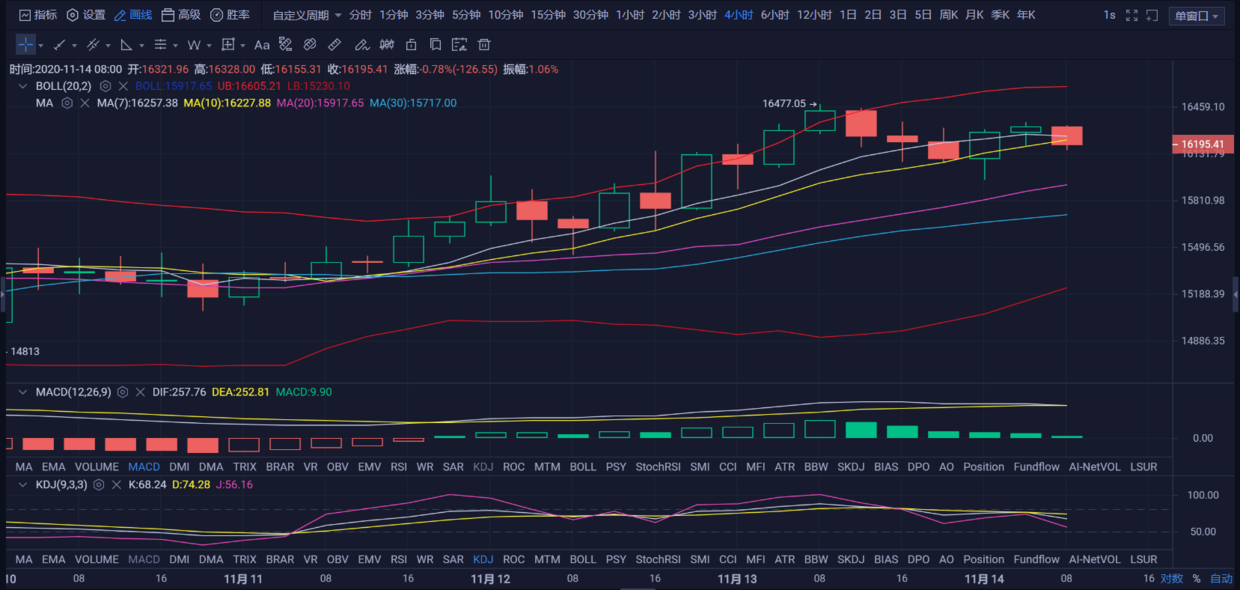
Task: Click the 16195.41 current price label
Action: click(x=1202, y=145)
